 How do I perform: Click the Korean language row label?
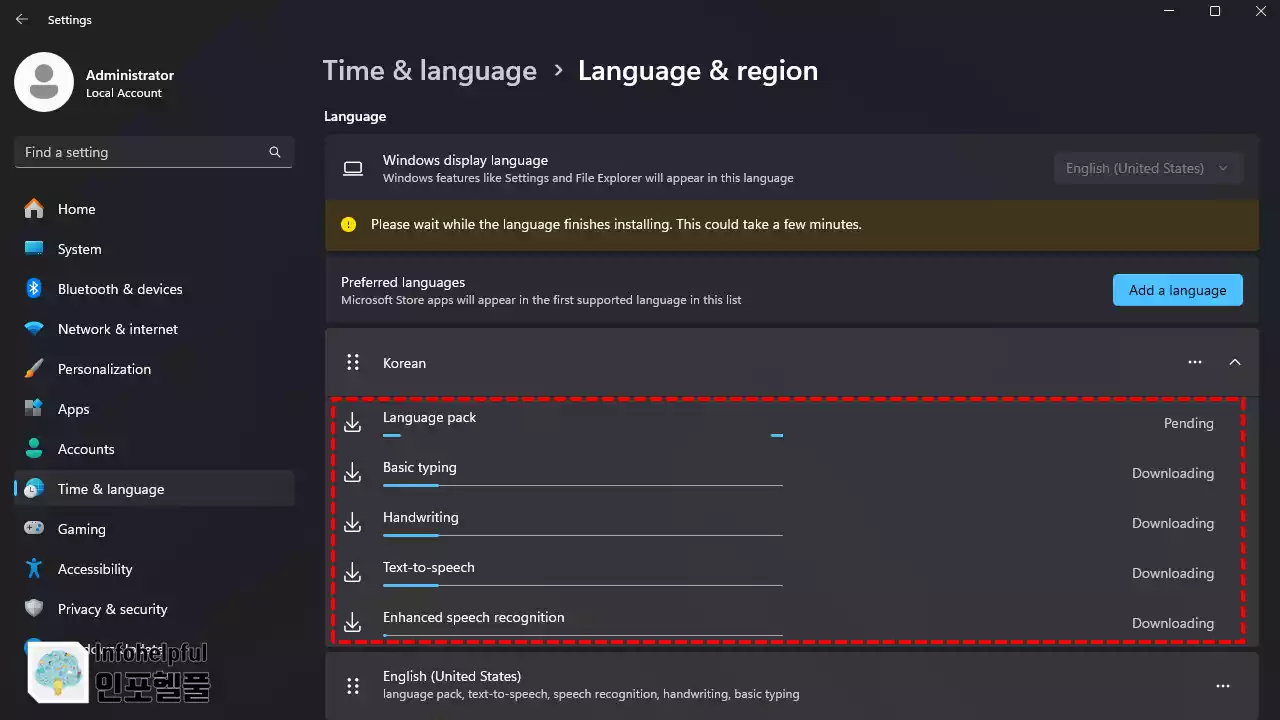(x=404, y=363)
